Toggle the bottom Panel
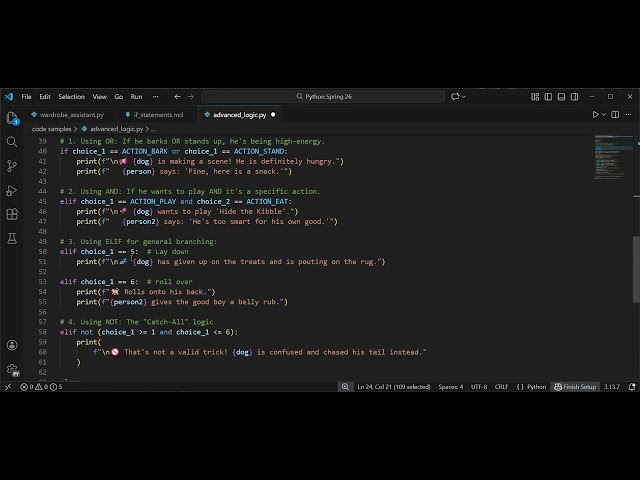The width and height of the screenshot is (640, 480). pos(561,97)
